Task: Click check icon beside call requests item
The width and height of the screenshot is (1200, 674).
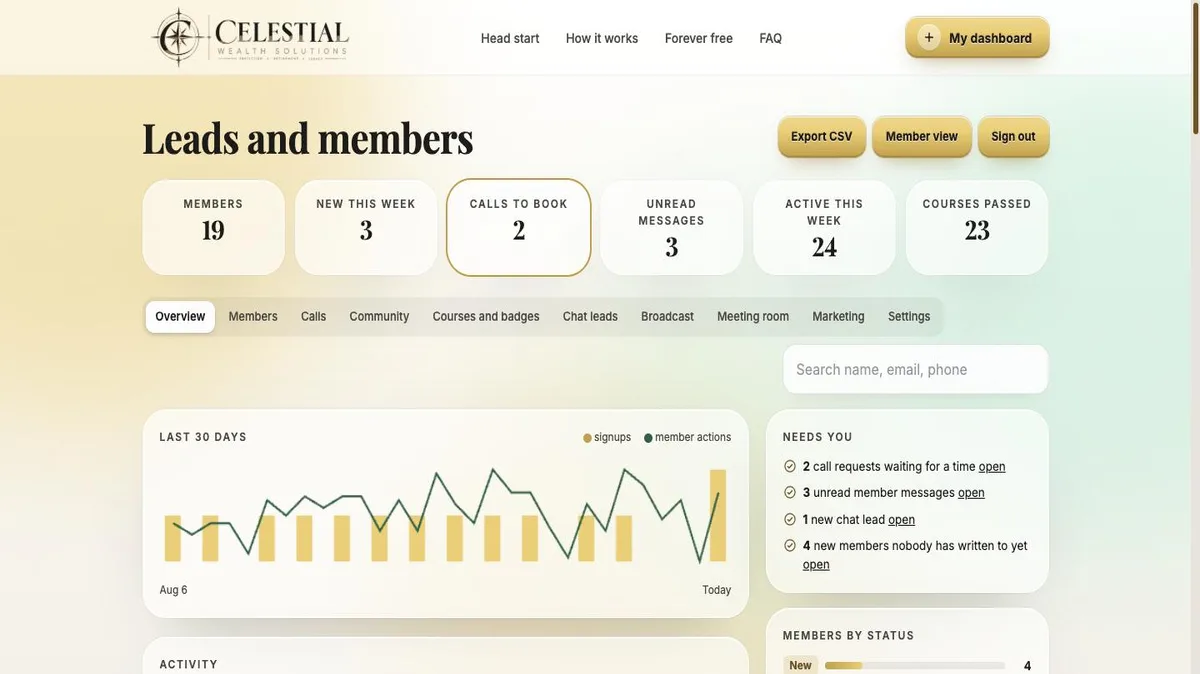Action: [790, 466]
